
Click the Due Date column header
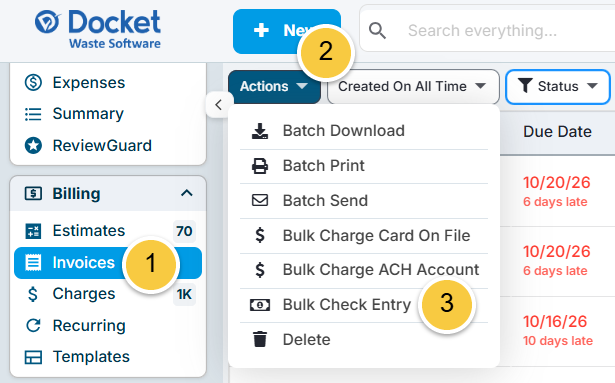click(557, 132)
